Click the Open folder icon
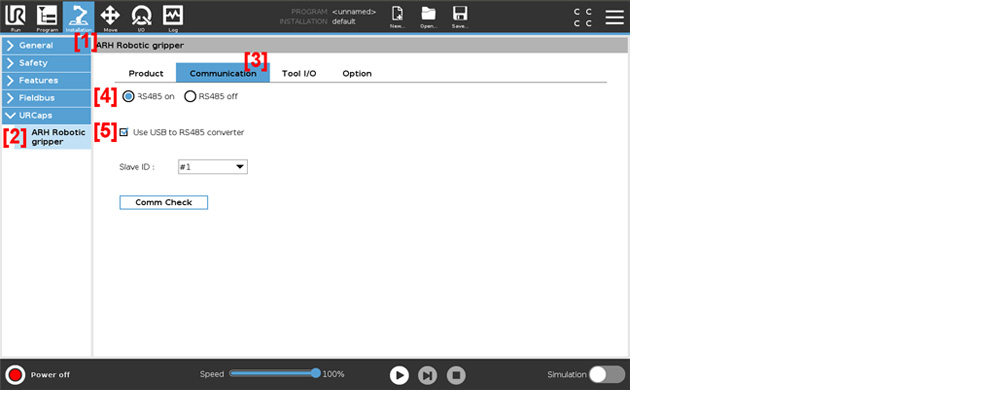This screenshot has width=1000, height=395. (x=428, y=17)
